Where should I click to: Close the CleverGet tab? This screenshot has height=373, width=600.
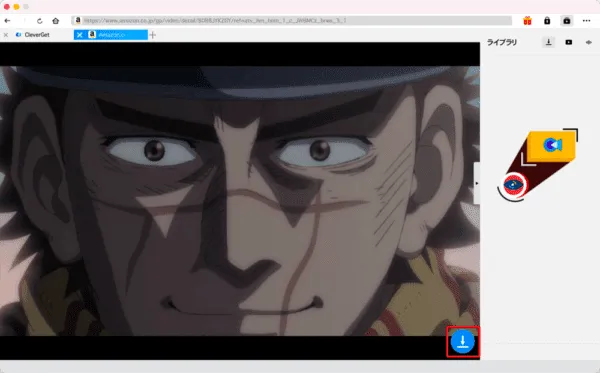point(6,35)
